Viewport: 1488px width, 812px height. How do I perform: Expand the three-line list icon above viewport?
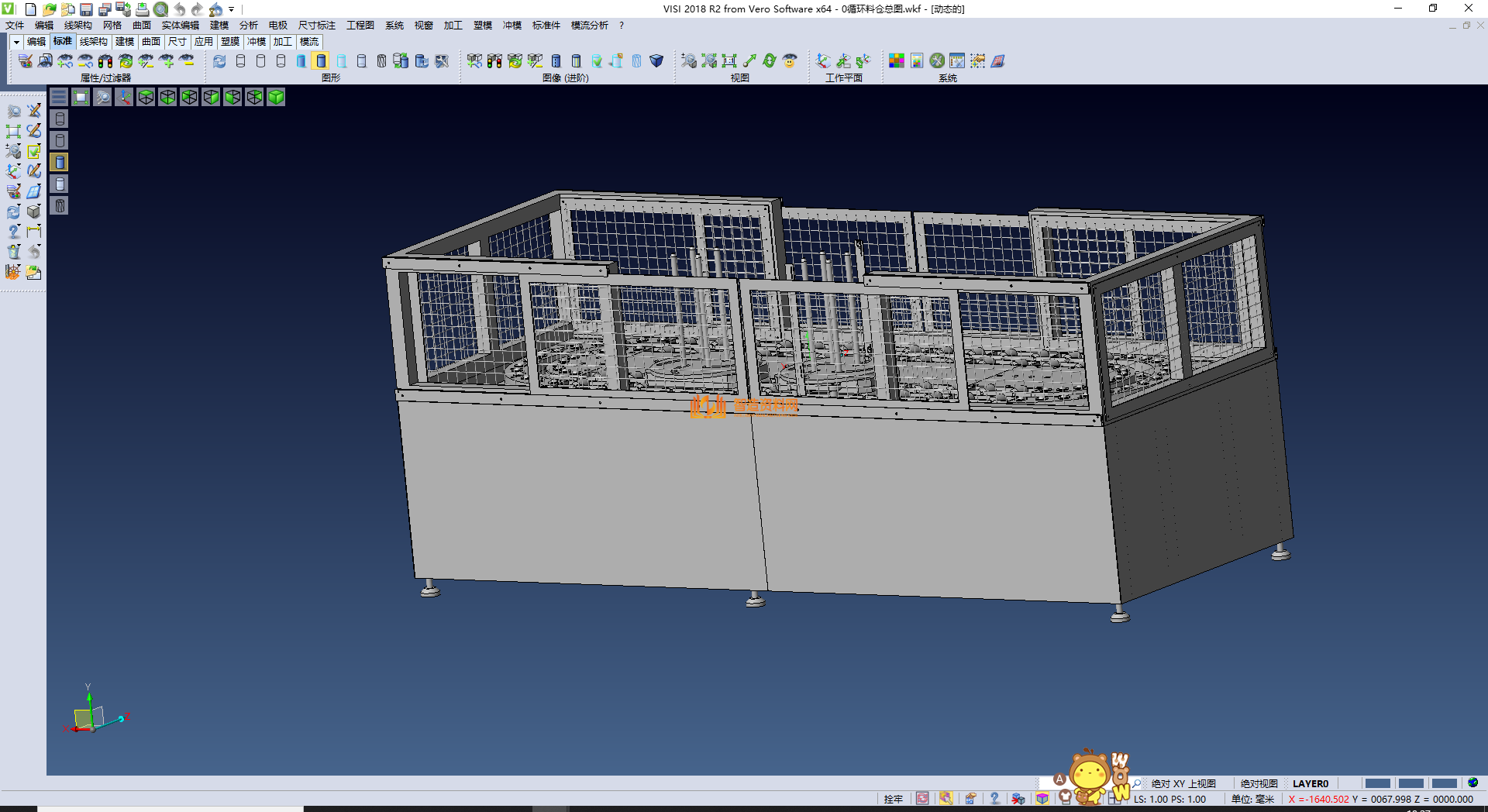[x=59, y=97]
